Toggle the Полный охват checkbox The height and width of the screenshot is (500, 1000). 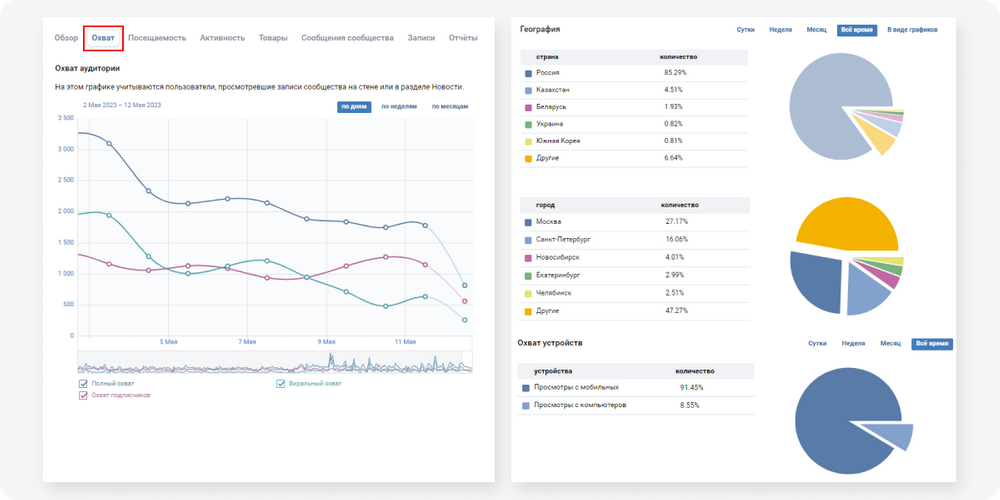83,383
